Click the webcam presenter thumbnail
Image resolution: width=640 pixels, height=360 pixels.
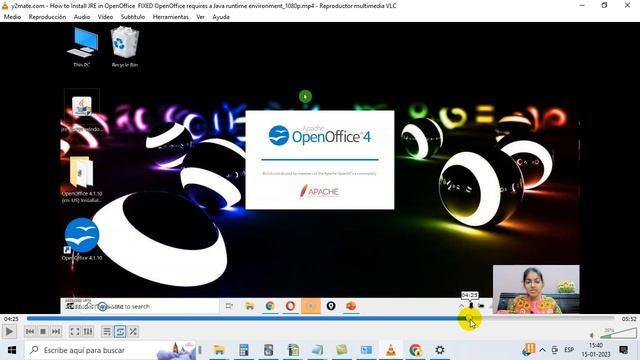536,289
